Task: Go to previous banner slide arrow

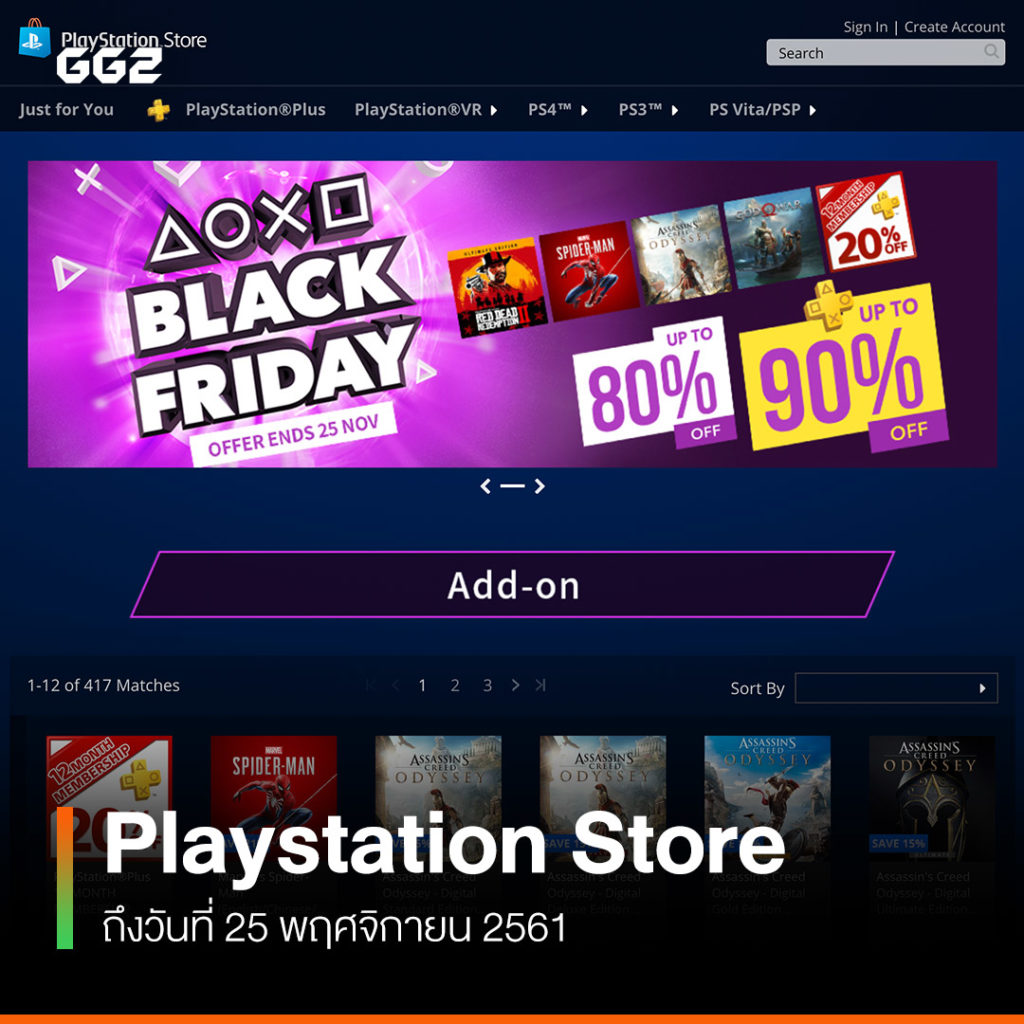Action: (485, 486)
